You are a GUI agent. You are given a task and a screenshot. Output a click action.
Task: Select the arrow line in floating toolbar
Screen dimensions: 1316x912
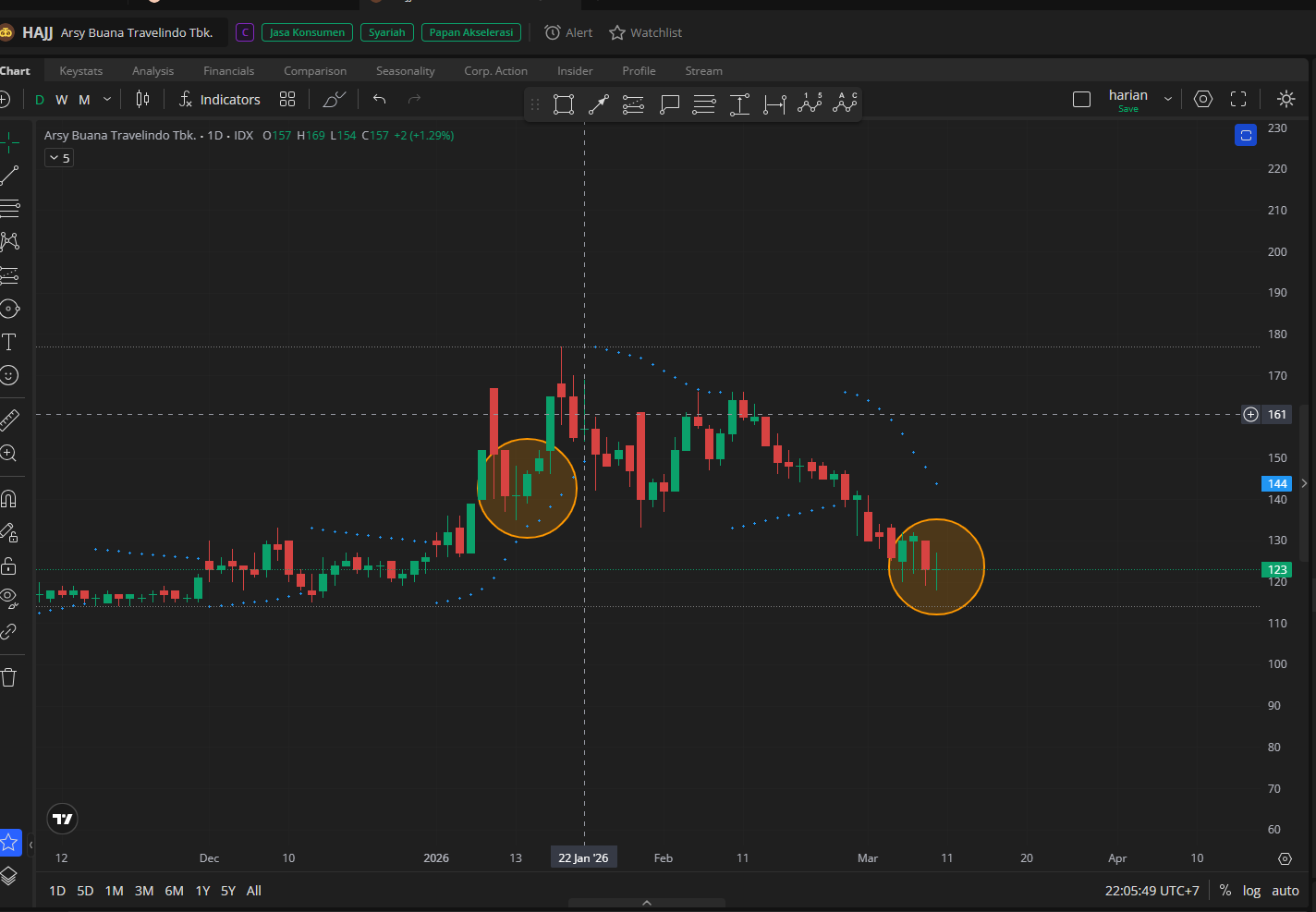pos(598,104)
